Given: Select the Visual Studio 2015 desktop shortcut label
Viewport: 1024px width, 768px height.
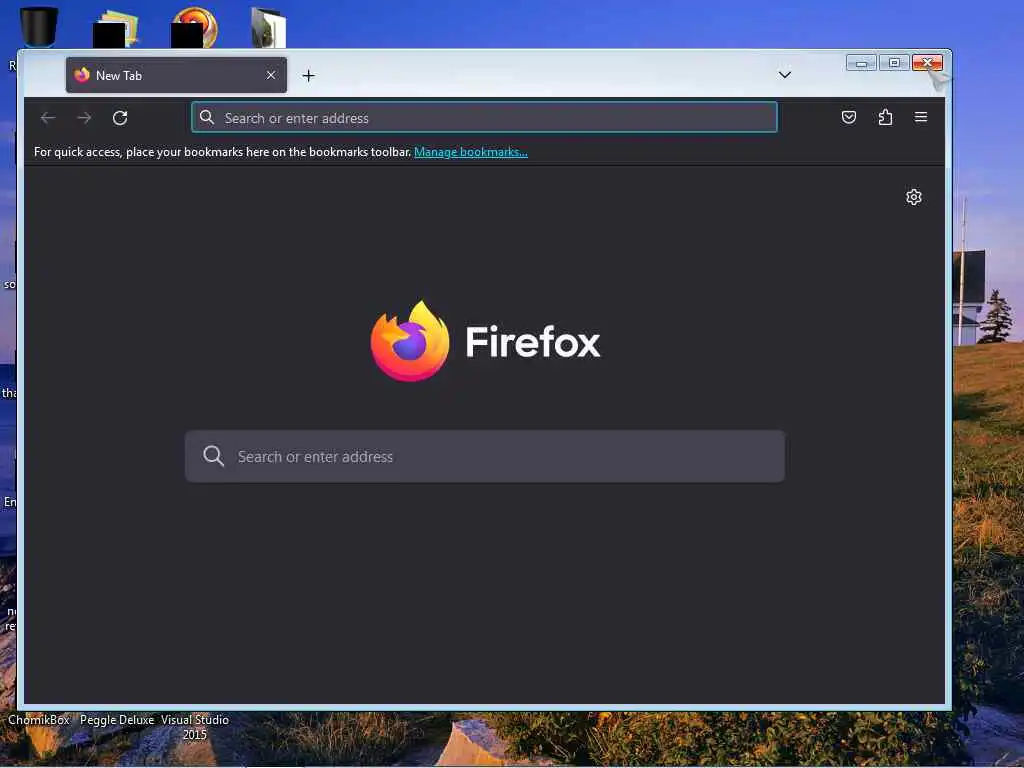Looking at the screenshot, I should tap(195, 728).
